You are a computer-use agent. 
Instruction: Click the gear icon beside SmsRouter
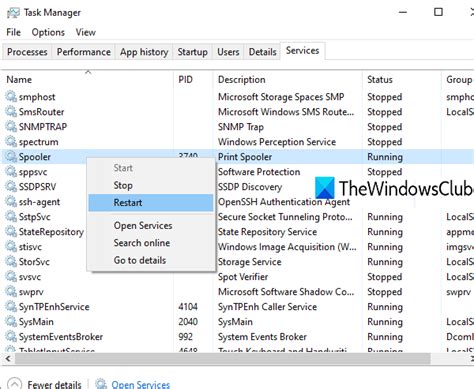(11, 112)
